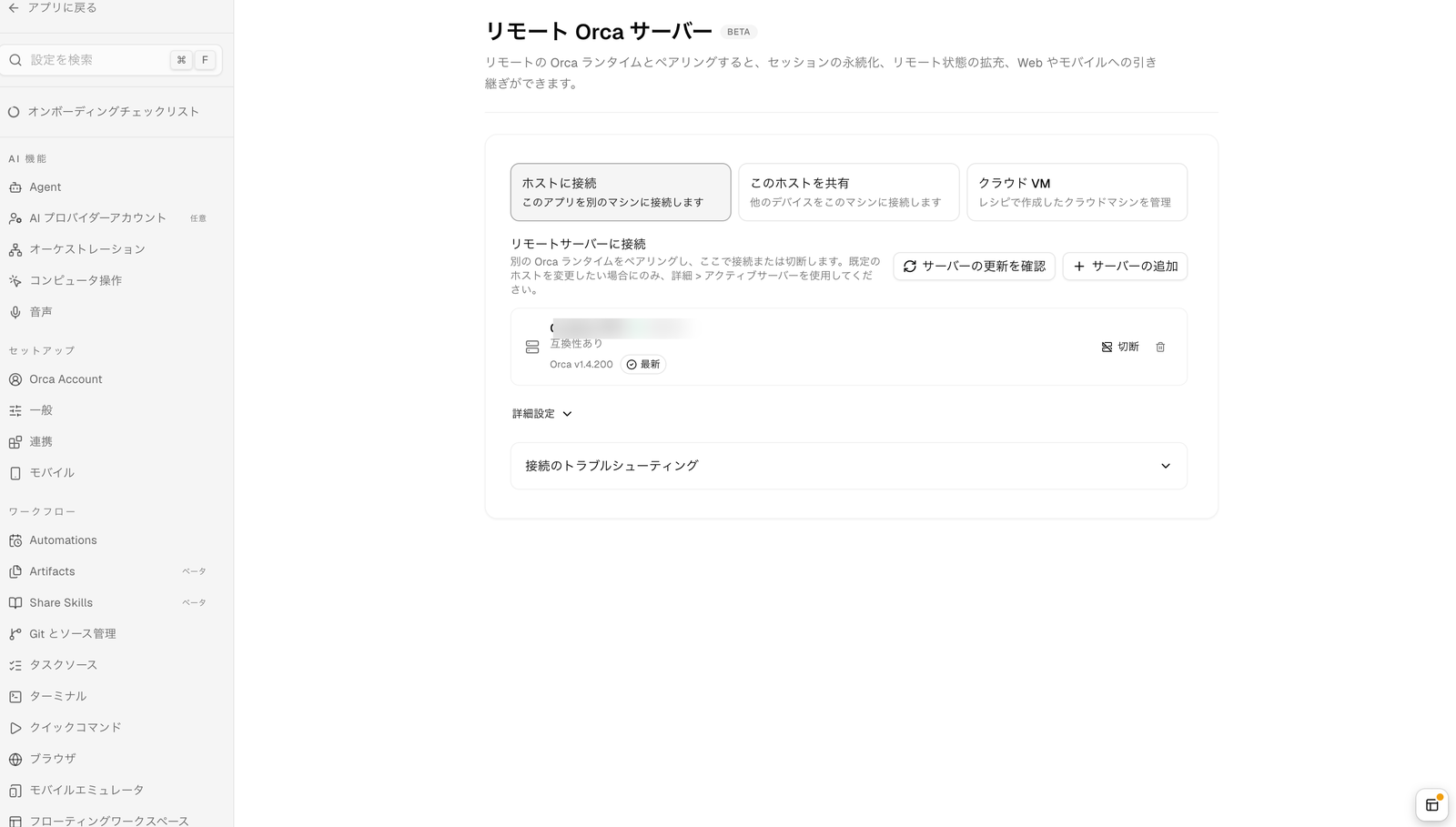This screenshot has height=827, width=1456.
Task: Click the BETA badge
Action: (739, 32)
